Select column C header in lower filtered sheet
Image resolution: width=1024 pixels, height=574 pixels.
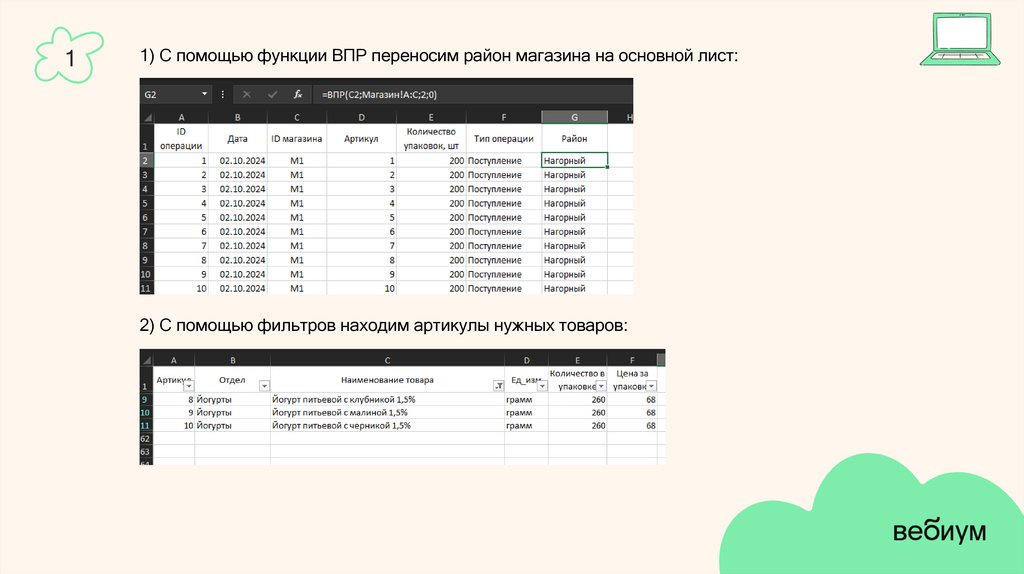click(x=387, y=360)
